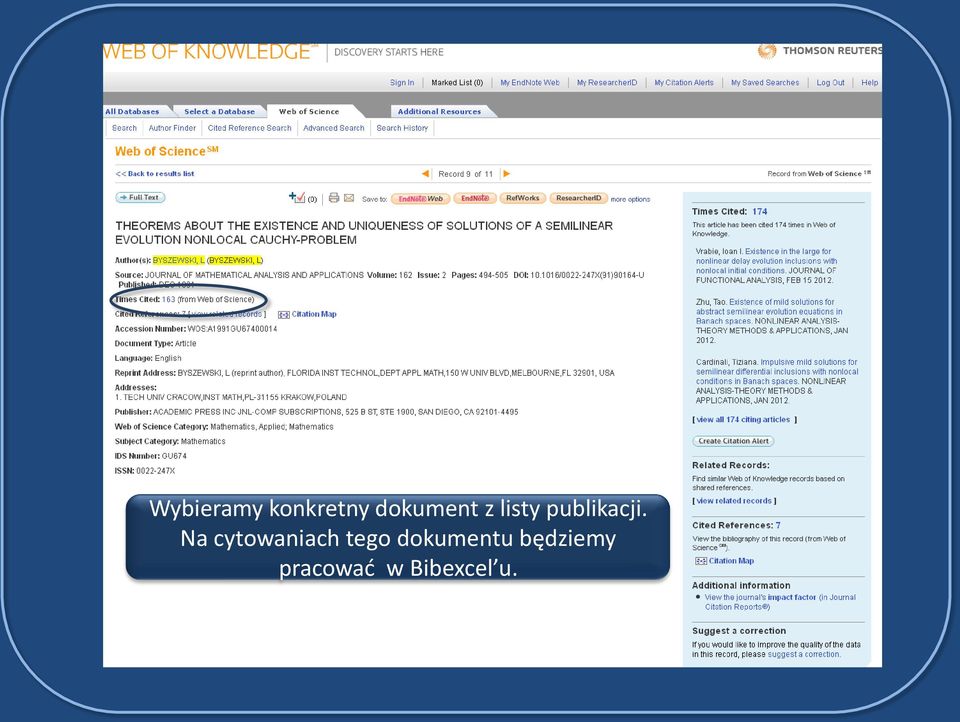Create Citation Alert for this article

[733, 441]
